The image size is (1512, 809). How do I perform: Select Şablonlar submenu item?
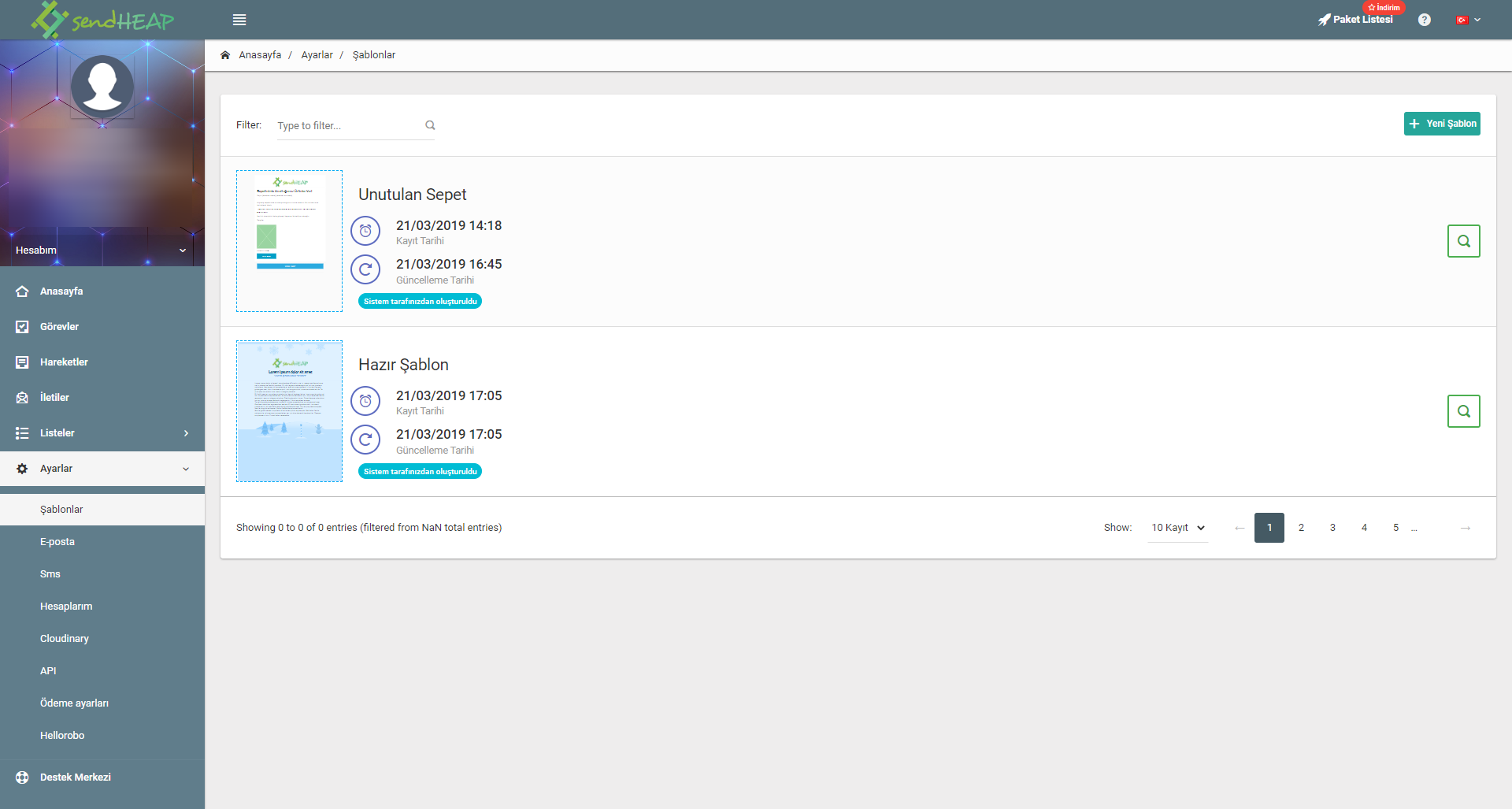[102, 510]
